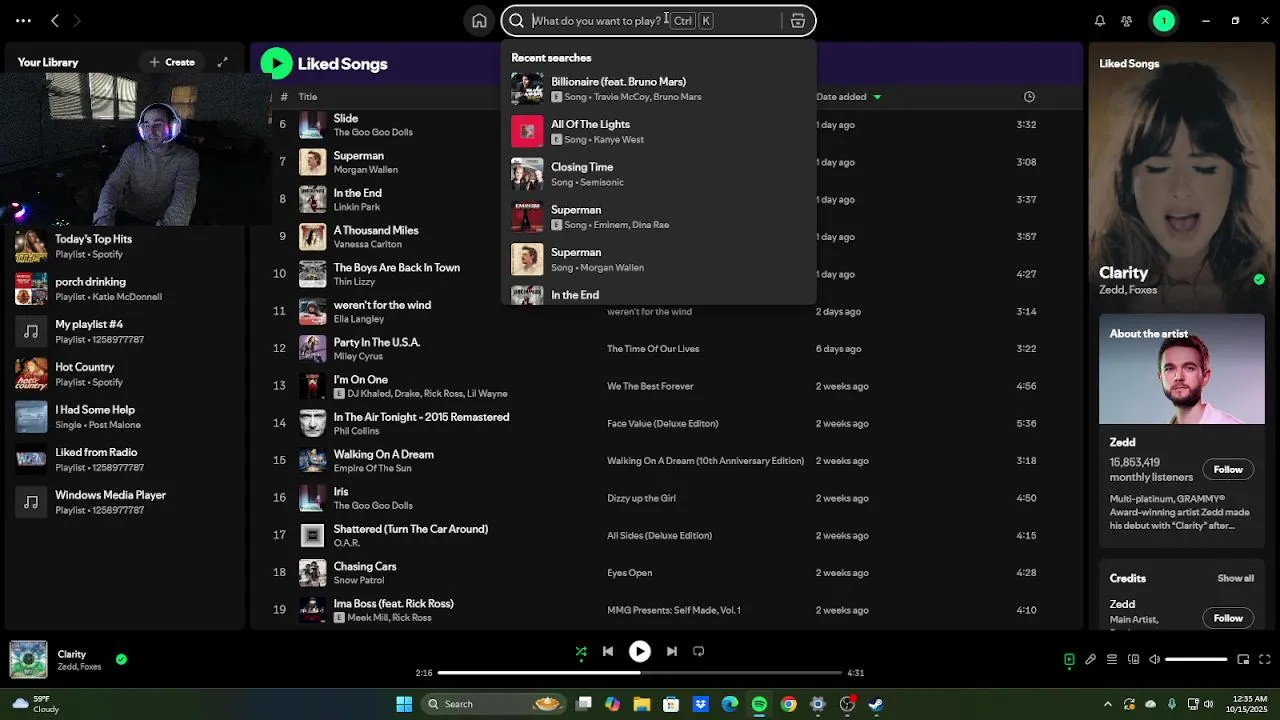Open Hot Country playlist
Image resolution: width=1280 pixels, height=720 pixels.
click(x=125, y=374)
